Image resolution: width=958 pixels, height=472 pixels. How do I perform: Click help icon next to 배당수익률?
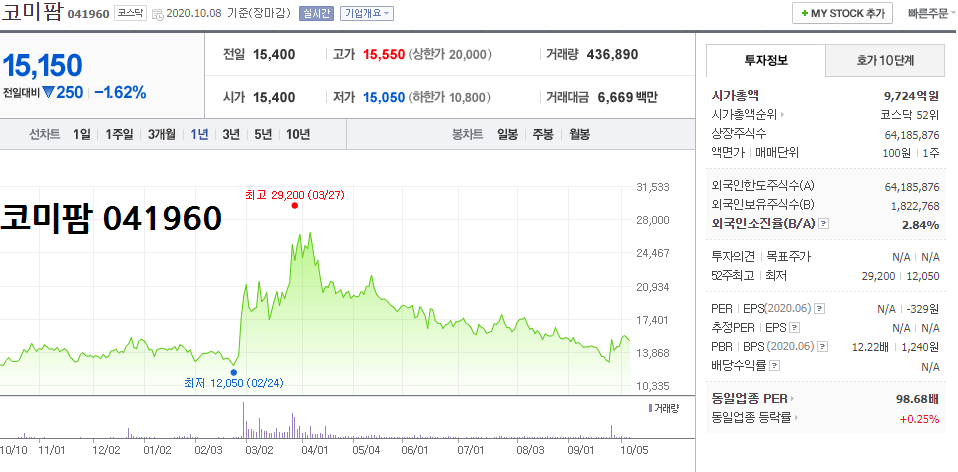tap(775, 366)
